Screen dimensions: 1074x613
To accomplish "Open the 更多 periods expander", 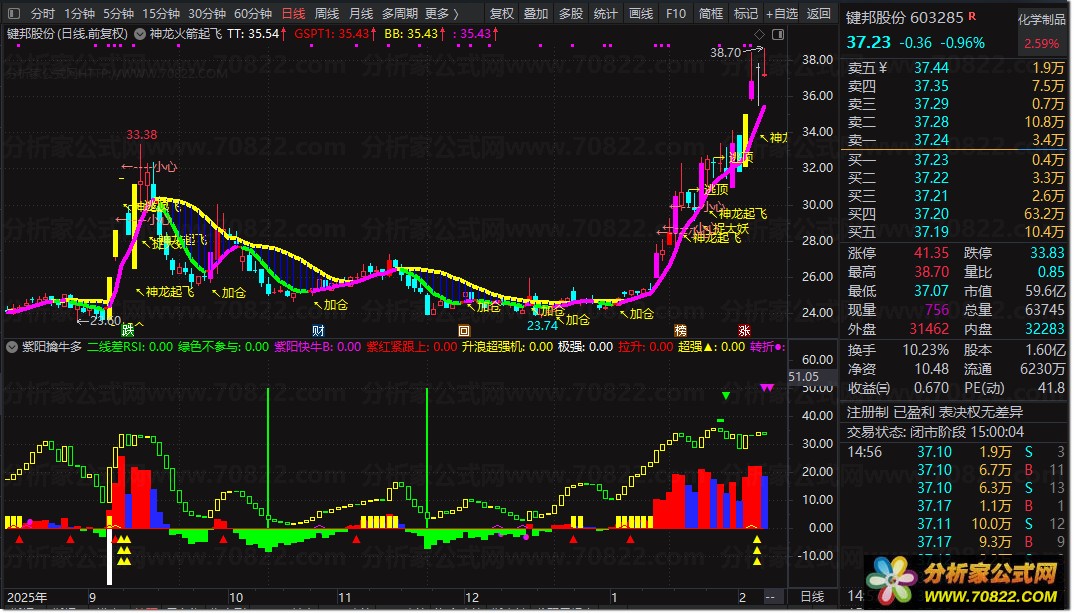I will point(442,13).
